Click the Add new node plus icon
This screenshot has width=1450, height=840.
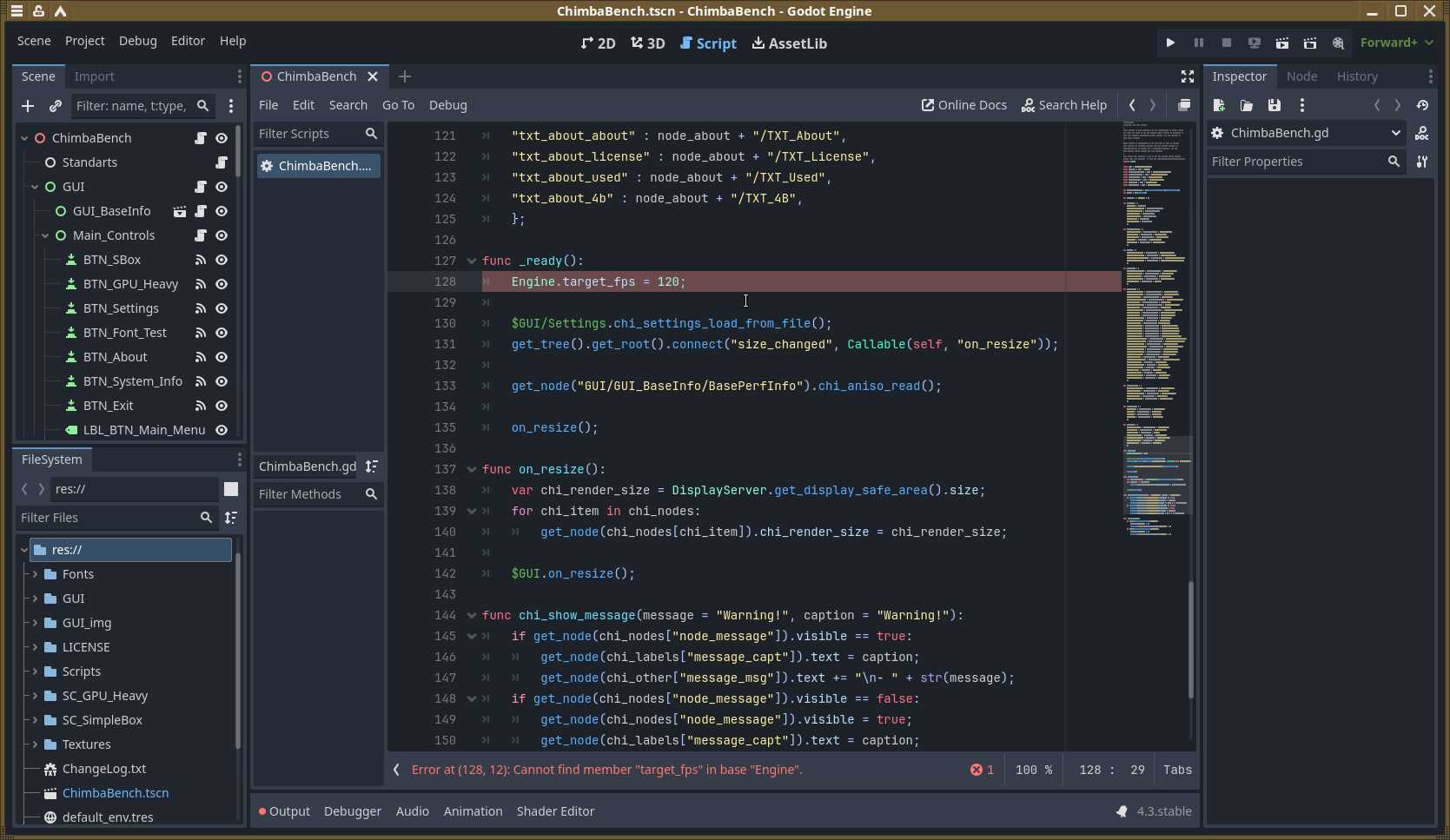pos(28,106)
